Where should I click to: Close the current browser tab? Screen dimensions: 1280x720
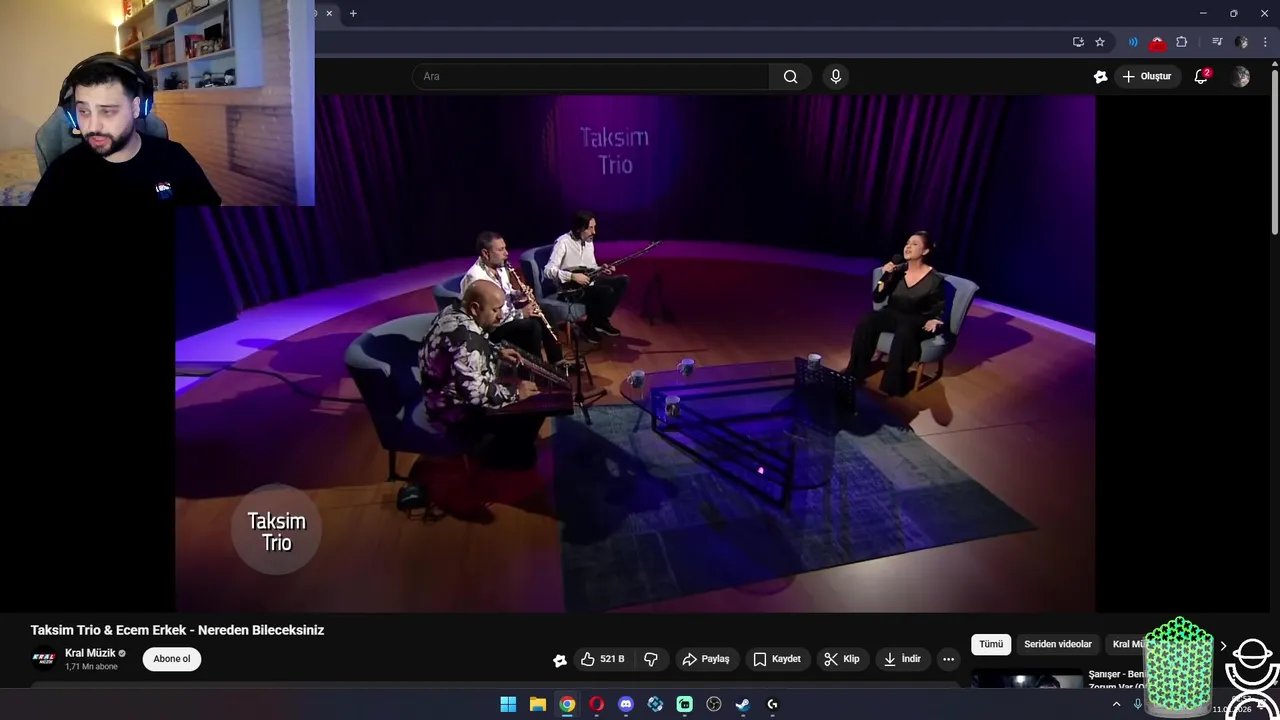329,13
